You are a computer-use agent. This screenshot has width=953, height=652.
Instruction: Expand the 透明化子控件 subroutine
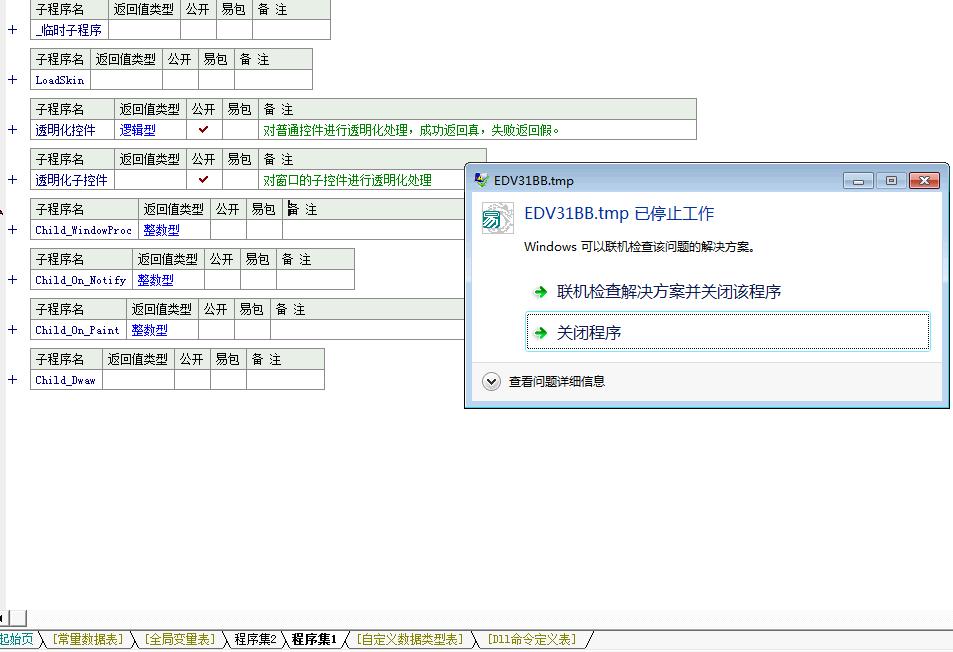[x=12, y=179]
